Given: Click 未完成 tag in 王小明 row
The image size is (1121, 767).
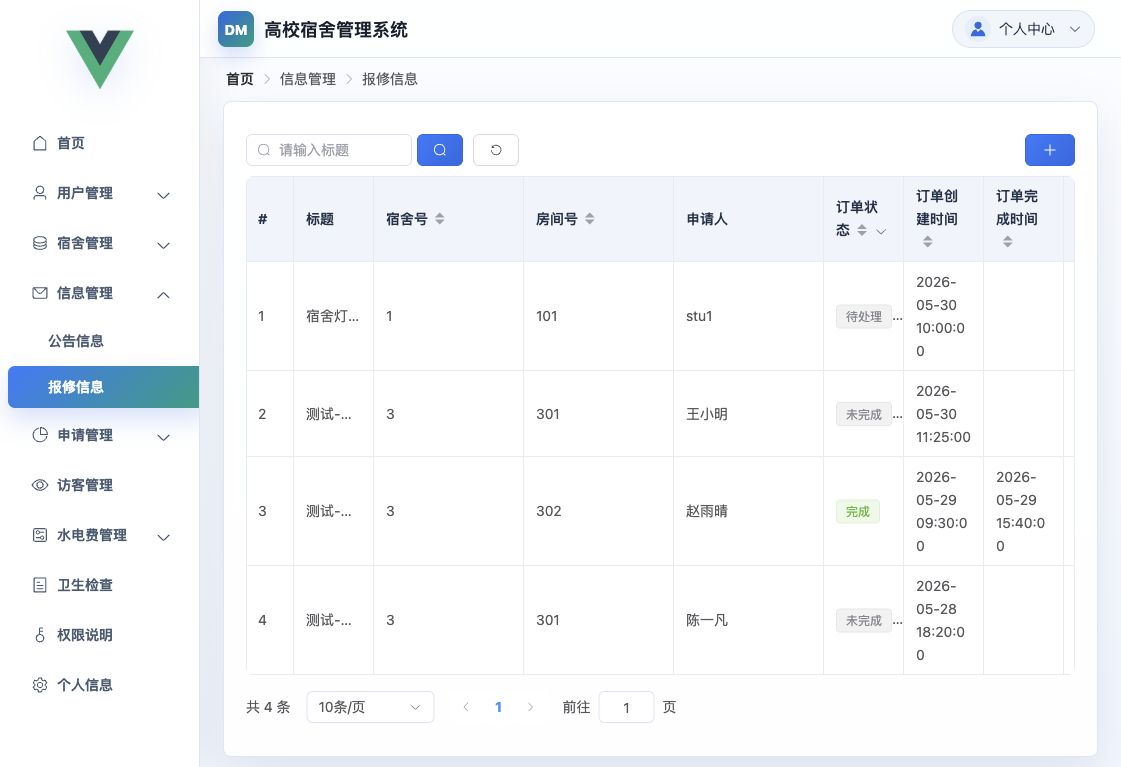Looking at the screenshot, I should (x=864, y=414).
